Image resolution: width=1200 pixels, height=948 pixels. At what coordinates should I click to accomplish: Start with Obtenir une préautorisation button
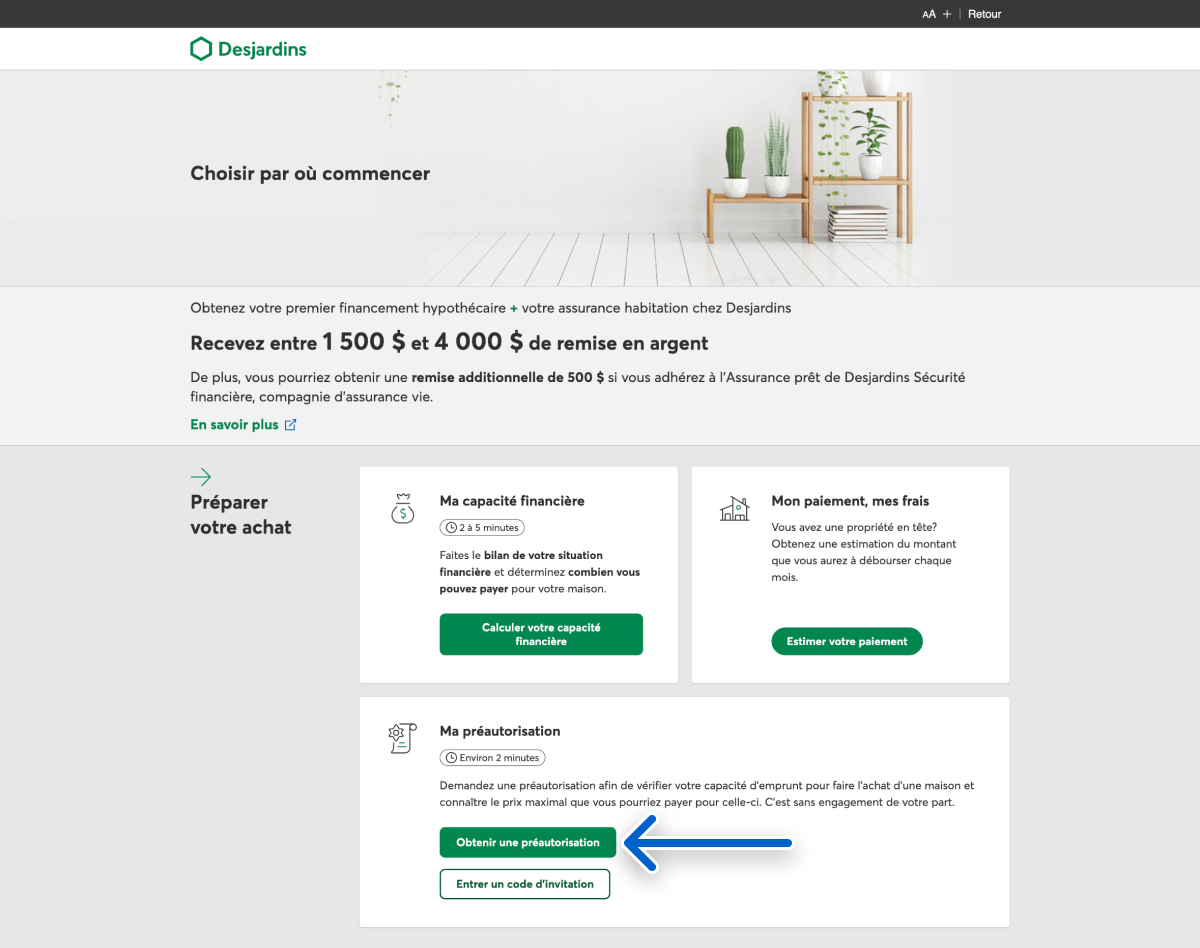coord(528,842)
